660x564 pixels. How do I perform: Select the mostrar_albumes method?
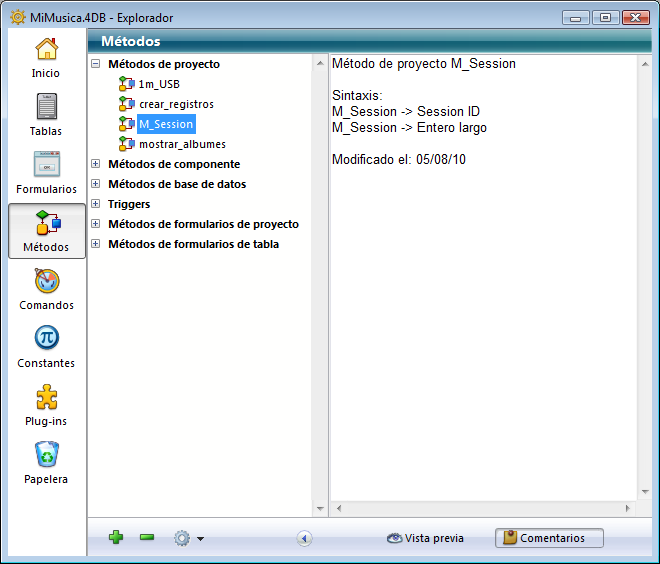[x=182, y=144]
